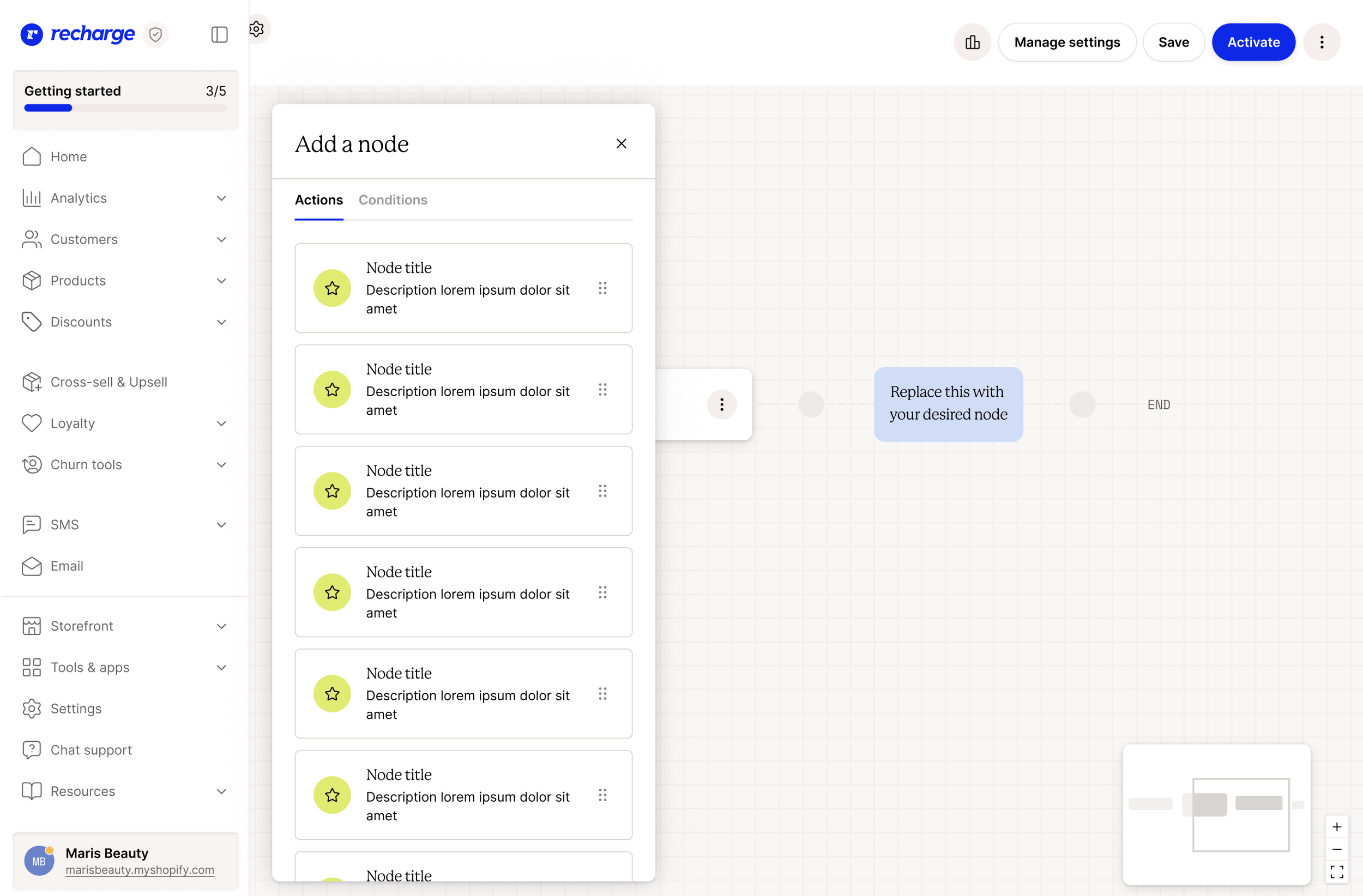Expand the Resources chevron
The width and height of the screenshot is (1363, 896).
pos(221,791)
